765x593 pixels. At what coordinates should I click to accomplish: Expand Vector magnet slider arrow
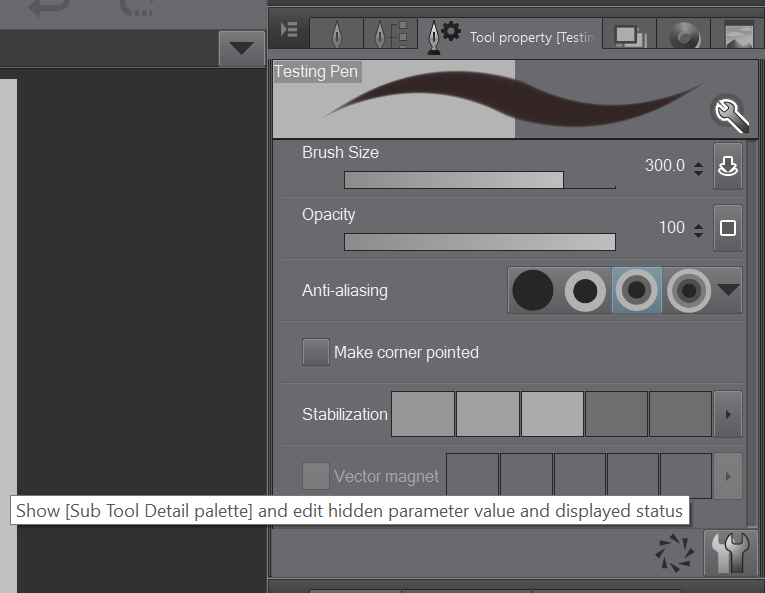[728, 476]
